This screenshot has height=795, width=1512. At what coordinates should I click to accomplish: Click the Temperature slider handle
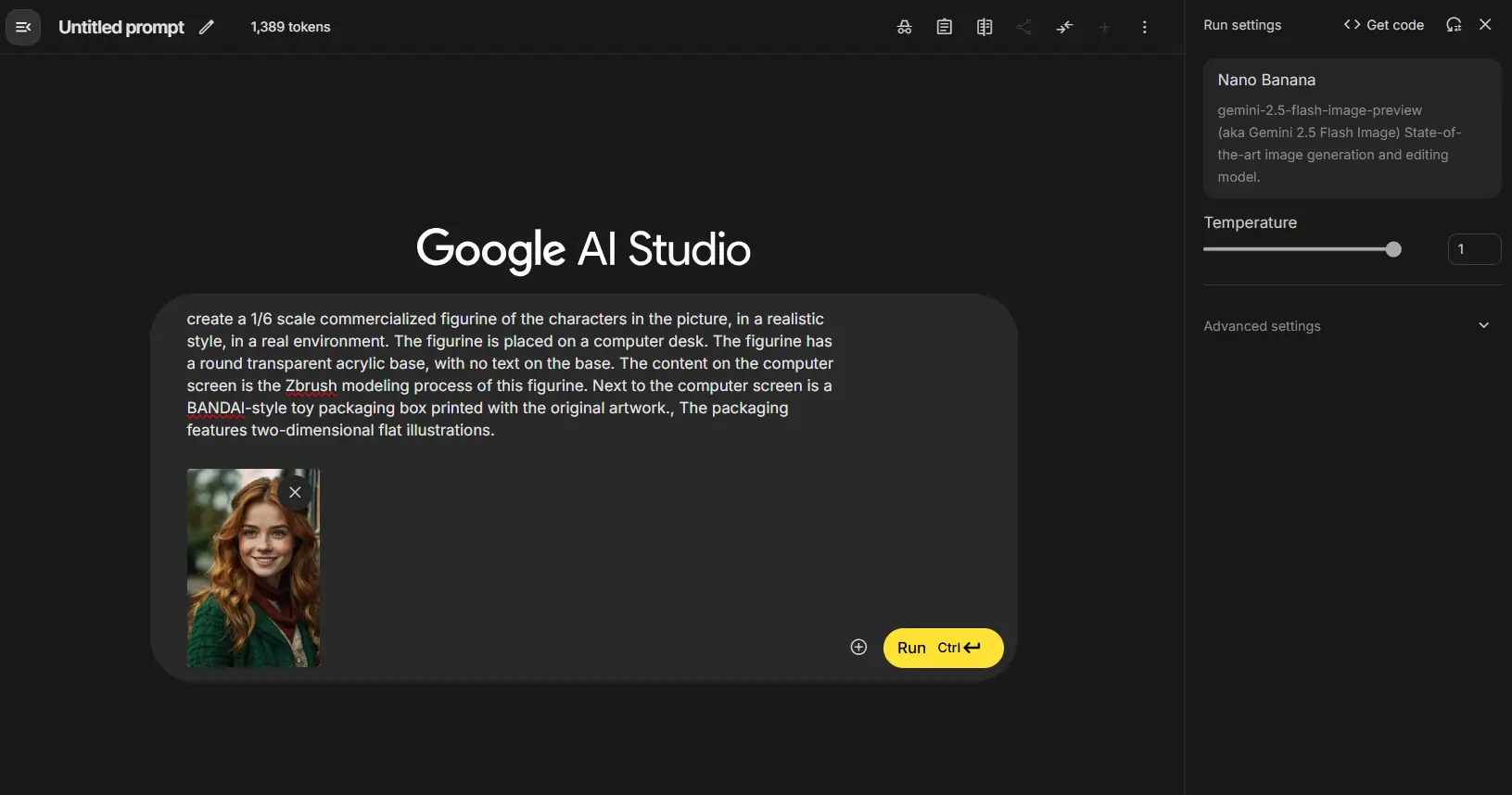coord(1393,249)
